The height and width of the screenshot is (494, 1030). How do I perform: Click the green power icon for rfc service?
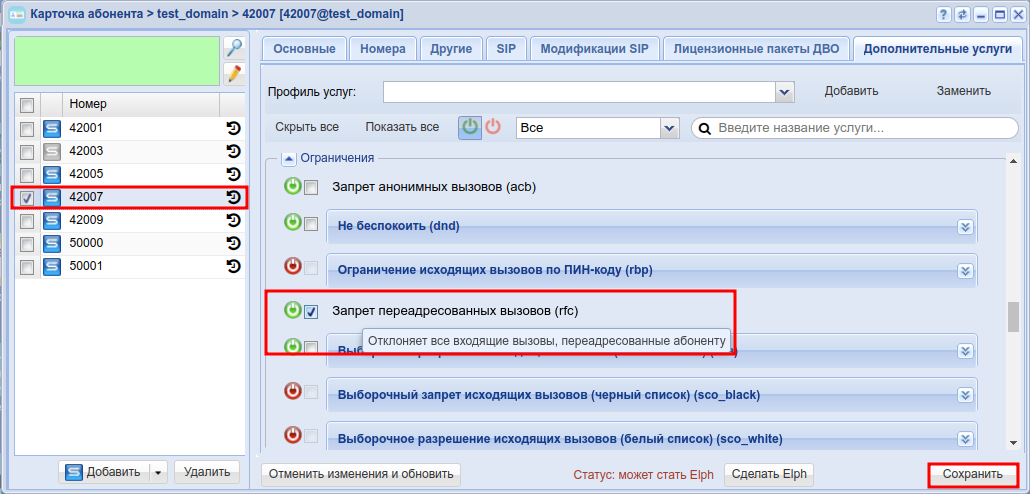(292, 310)
